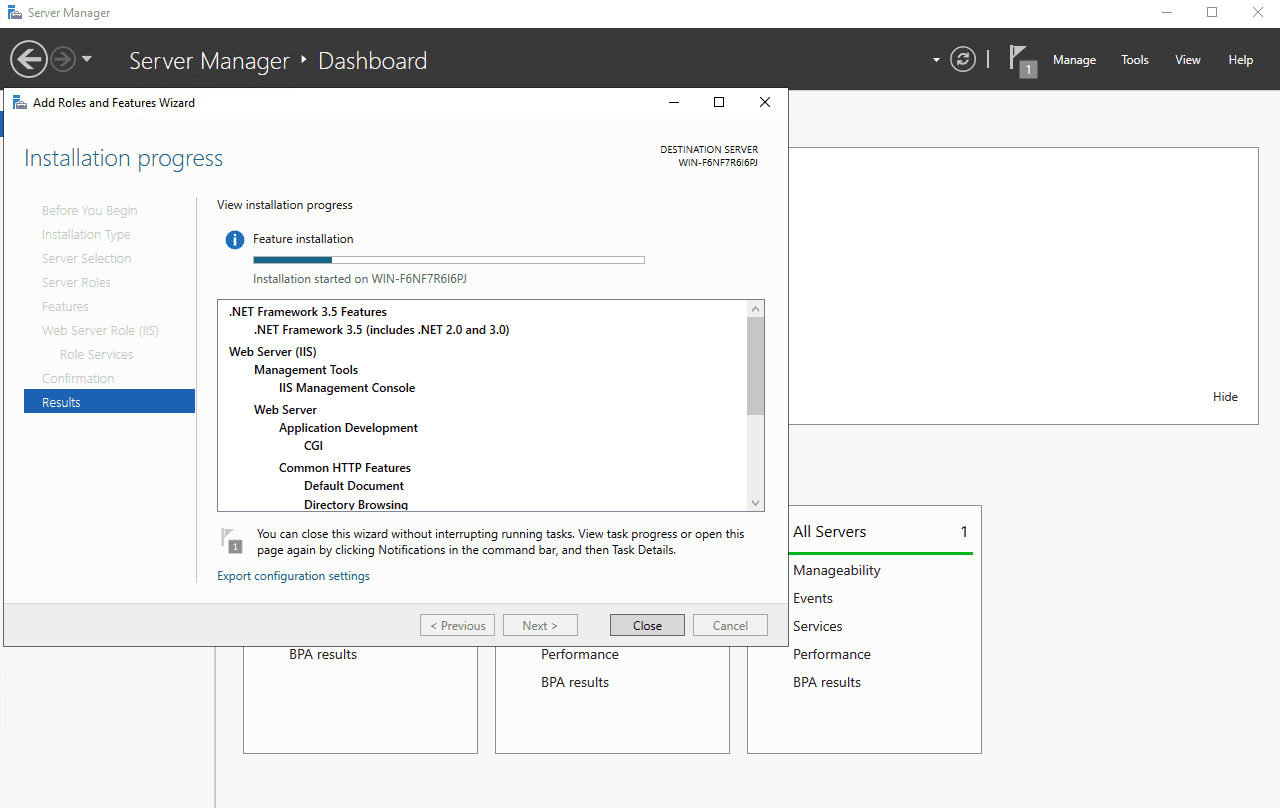Image resolution: width=1280 pixels, height=808 pixels.
Task: Expand the dropdown arrow left of refresh
Action: (x=936, y=60)
